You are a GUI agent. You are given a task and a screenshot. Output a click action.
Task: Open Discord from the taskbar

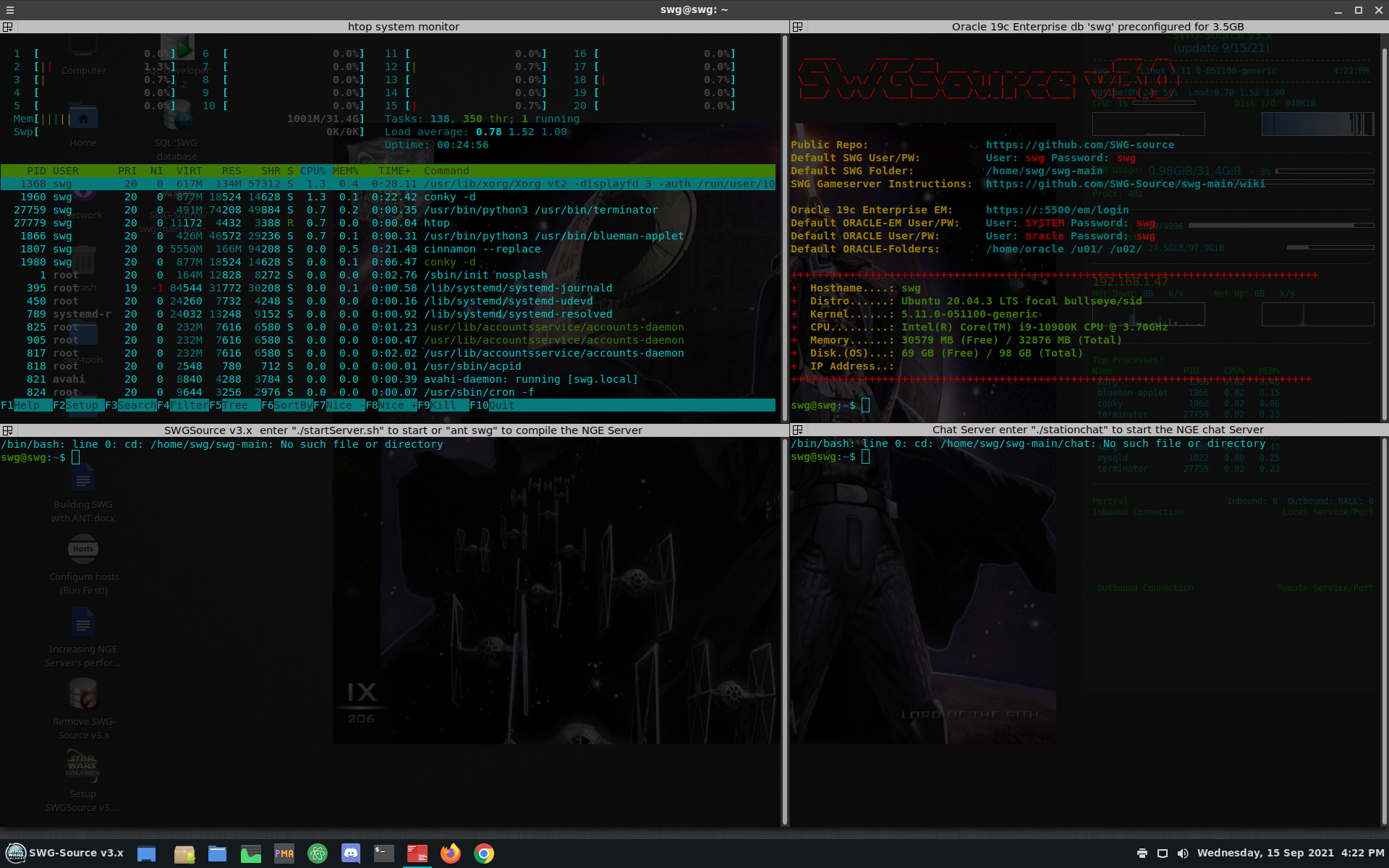351,854
